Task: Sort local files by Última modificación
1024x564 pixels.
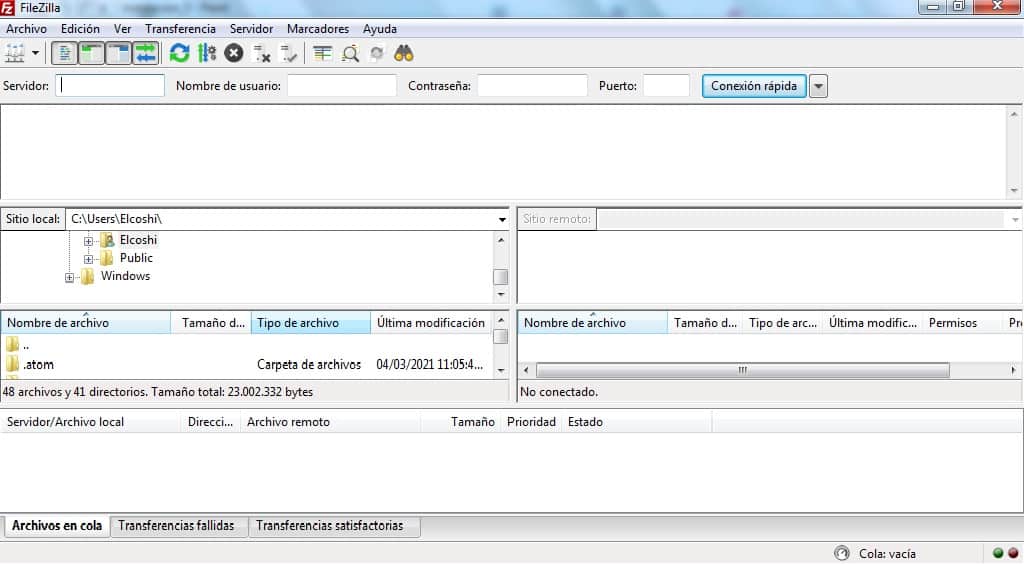Action: [431, 322]
